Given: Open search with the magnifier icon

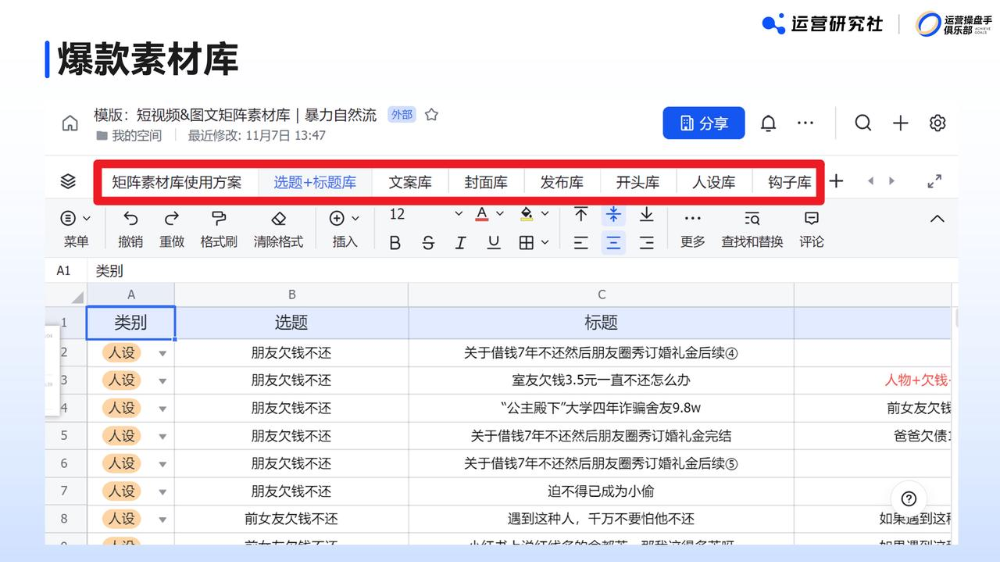Looking at the screenshot, I should [x=863, y=122].
